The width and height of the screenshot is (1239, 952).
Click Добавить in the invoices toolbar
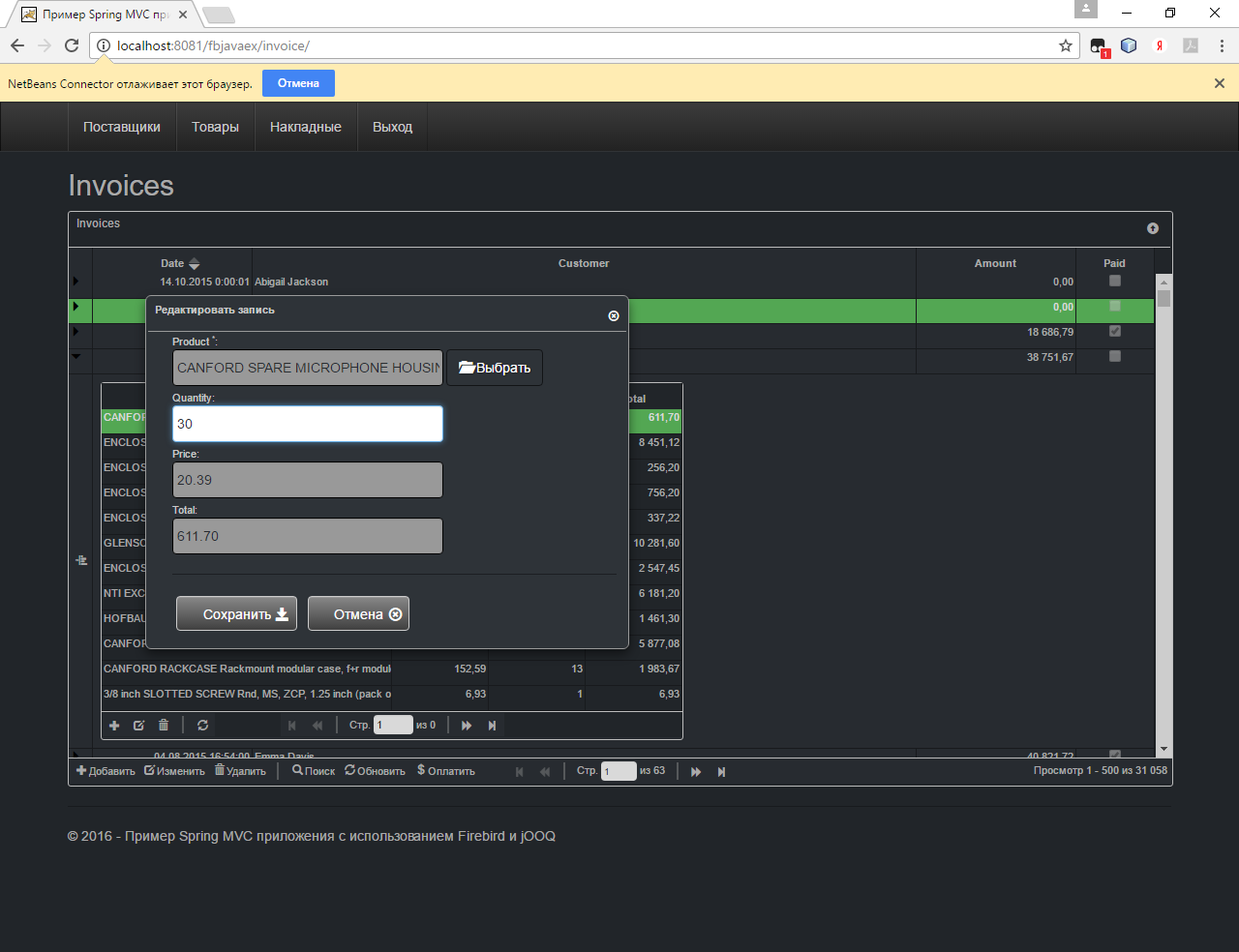click(106, 771)
